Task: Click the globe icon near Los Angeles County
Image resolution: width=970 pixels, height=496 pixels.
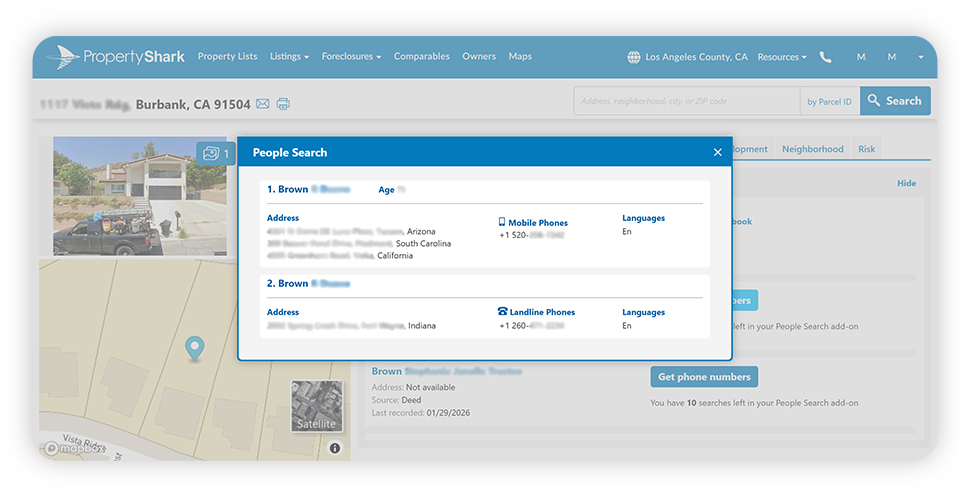Action: 634,57
